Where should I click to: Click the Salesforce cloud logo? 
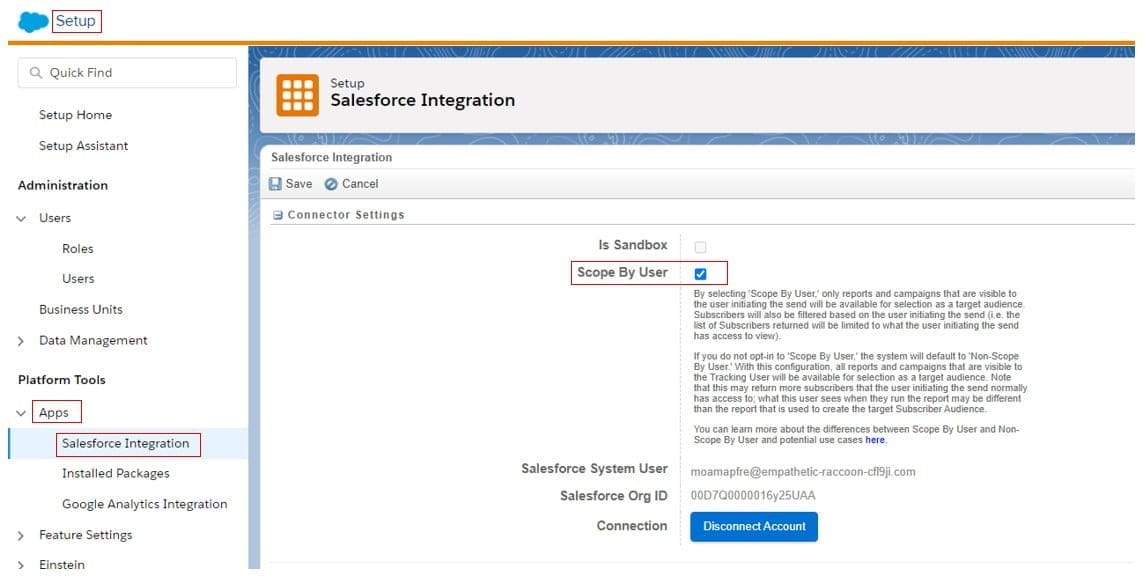click(32, 21)
